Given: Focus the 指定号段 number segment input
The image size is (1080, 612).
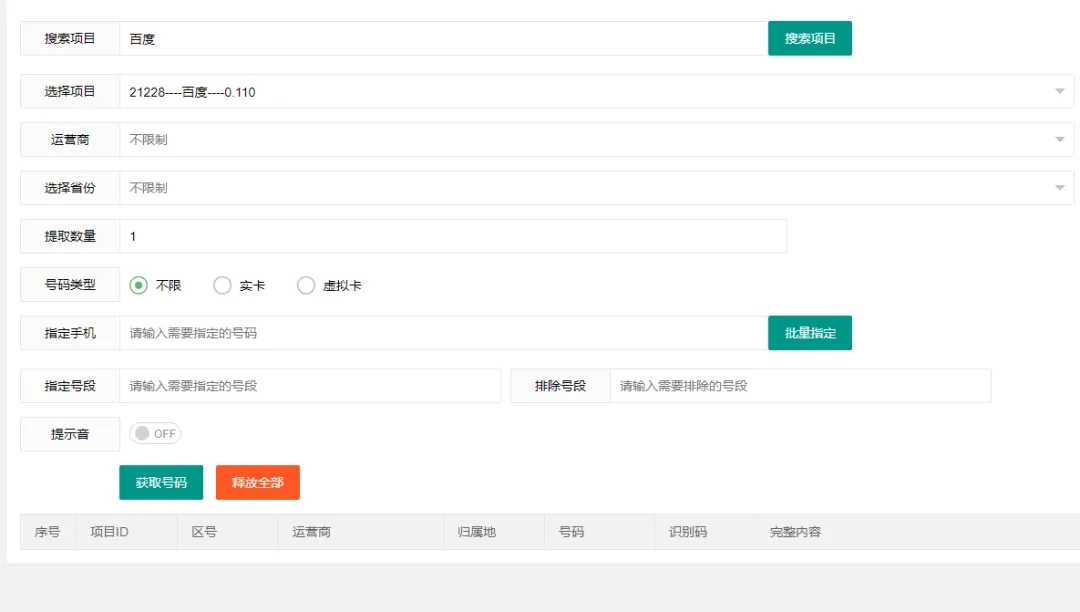Looking at the screenshot, I should [x=309, y=386].
